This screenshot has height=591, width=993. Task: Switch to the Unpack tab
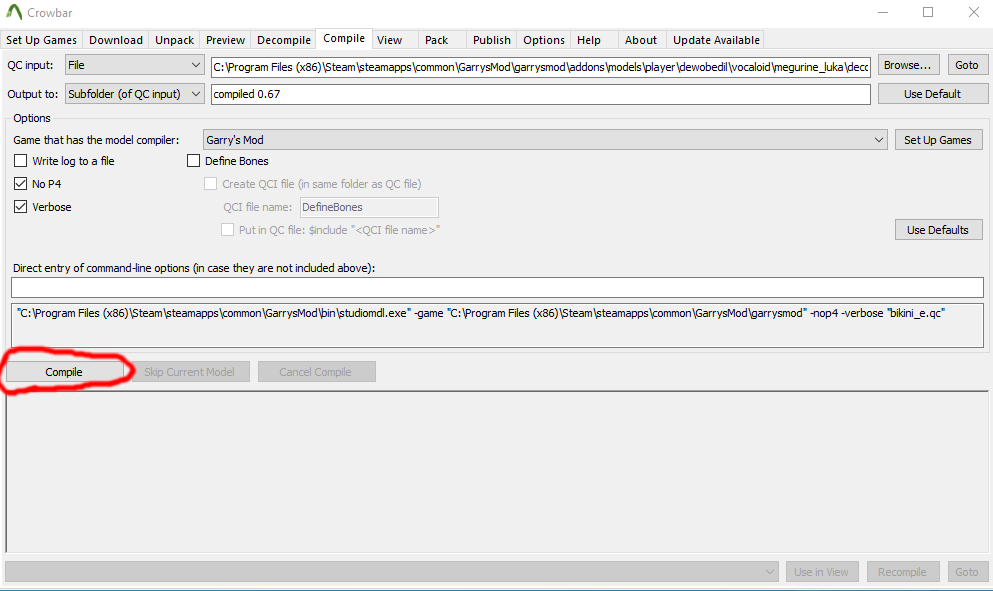pyautogui.click(x=174, y=40)
